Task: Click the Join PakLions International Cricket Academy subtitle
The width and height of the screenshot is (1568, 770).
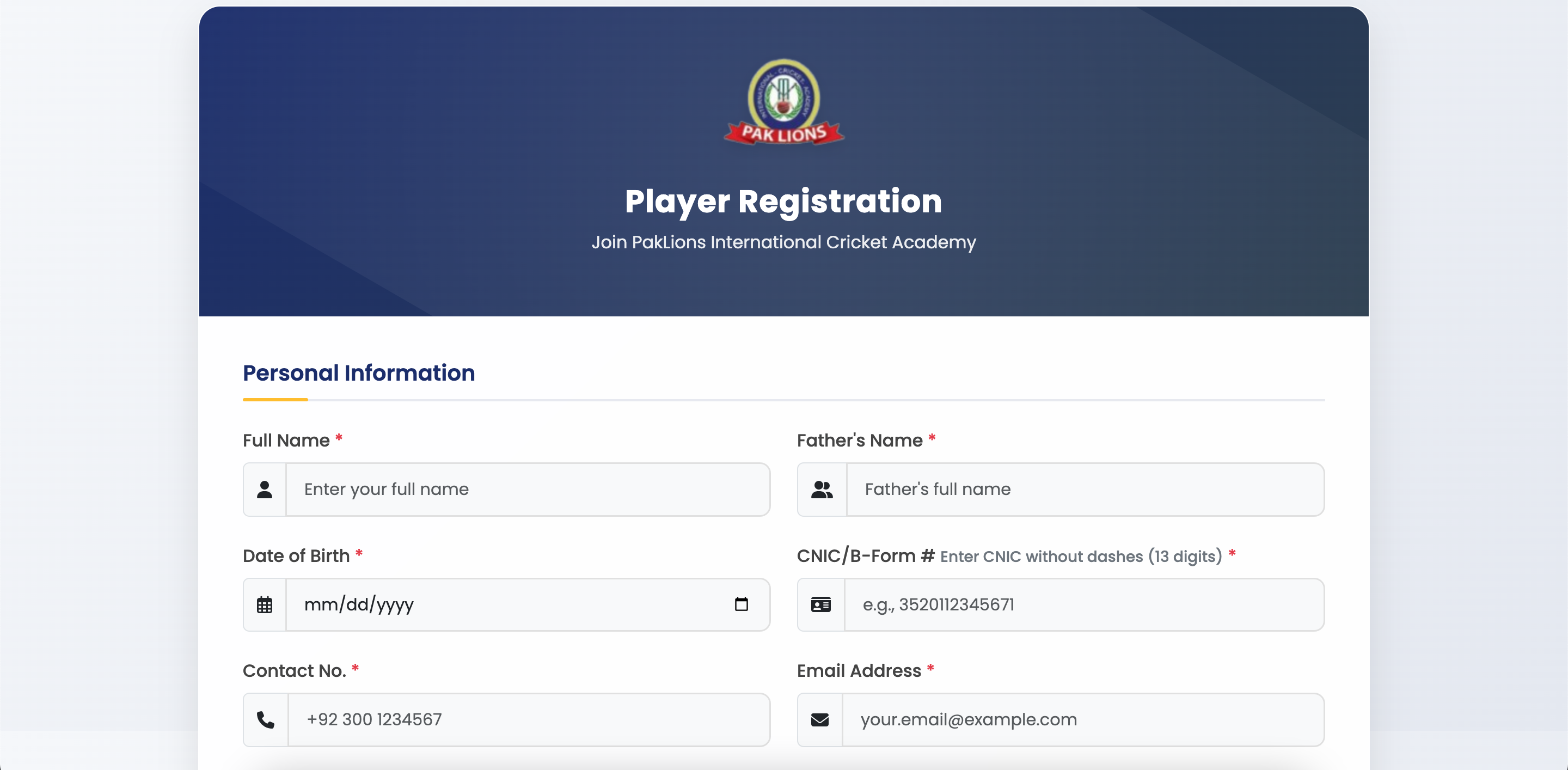Action: coord(783,242)
